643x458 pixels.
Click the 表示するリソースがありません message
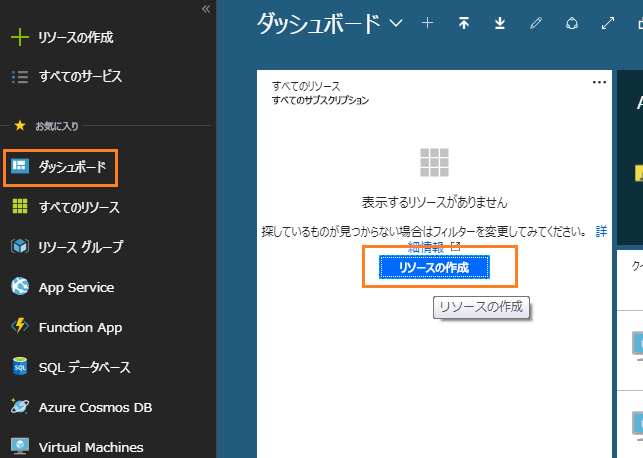click(434, 202)
